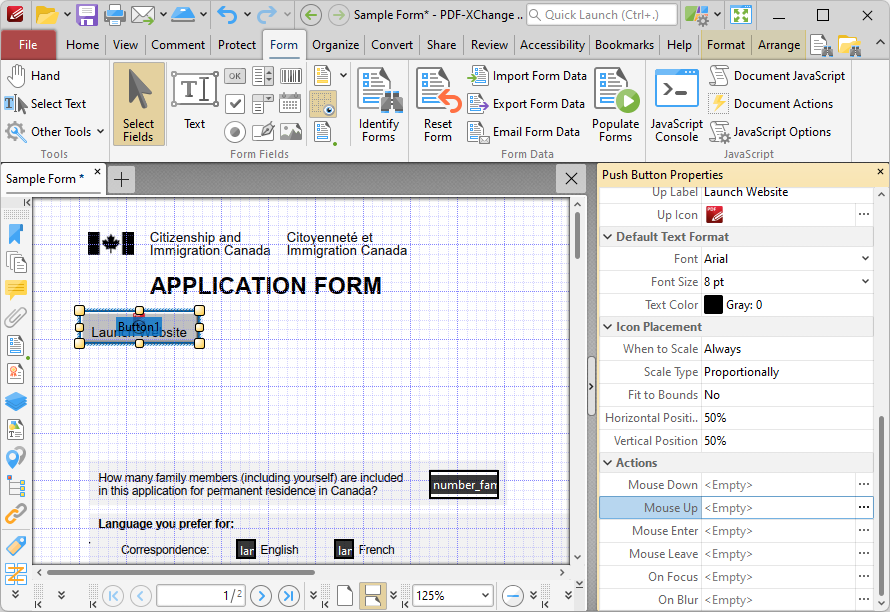
Task: Add an OK push button field
Action: click(234, 76)
